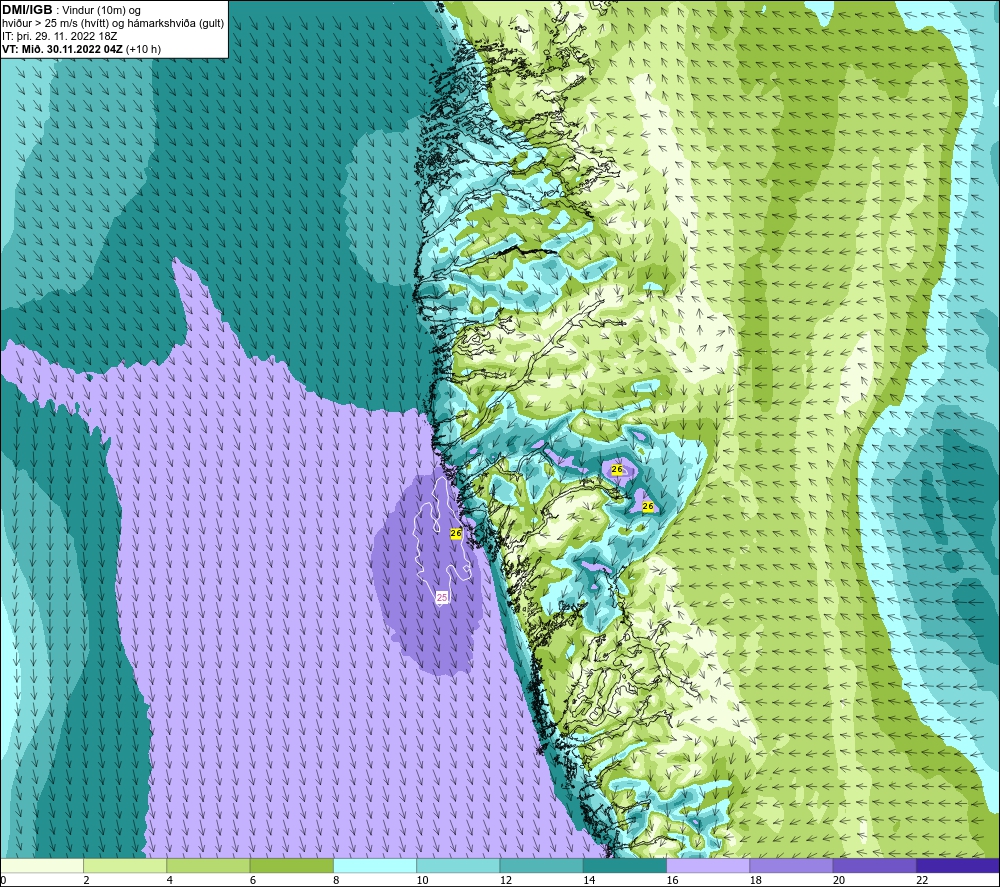Click the legend scale number 10
The width and height of the screenshot is (1000, 887).
(423, 880)
